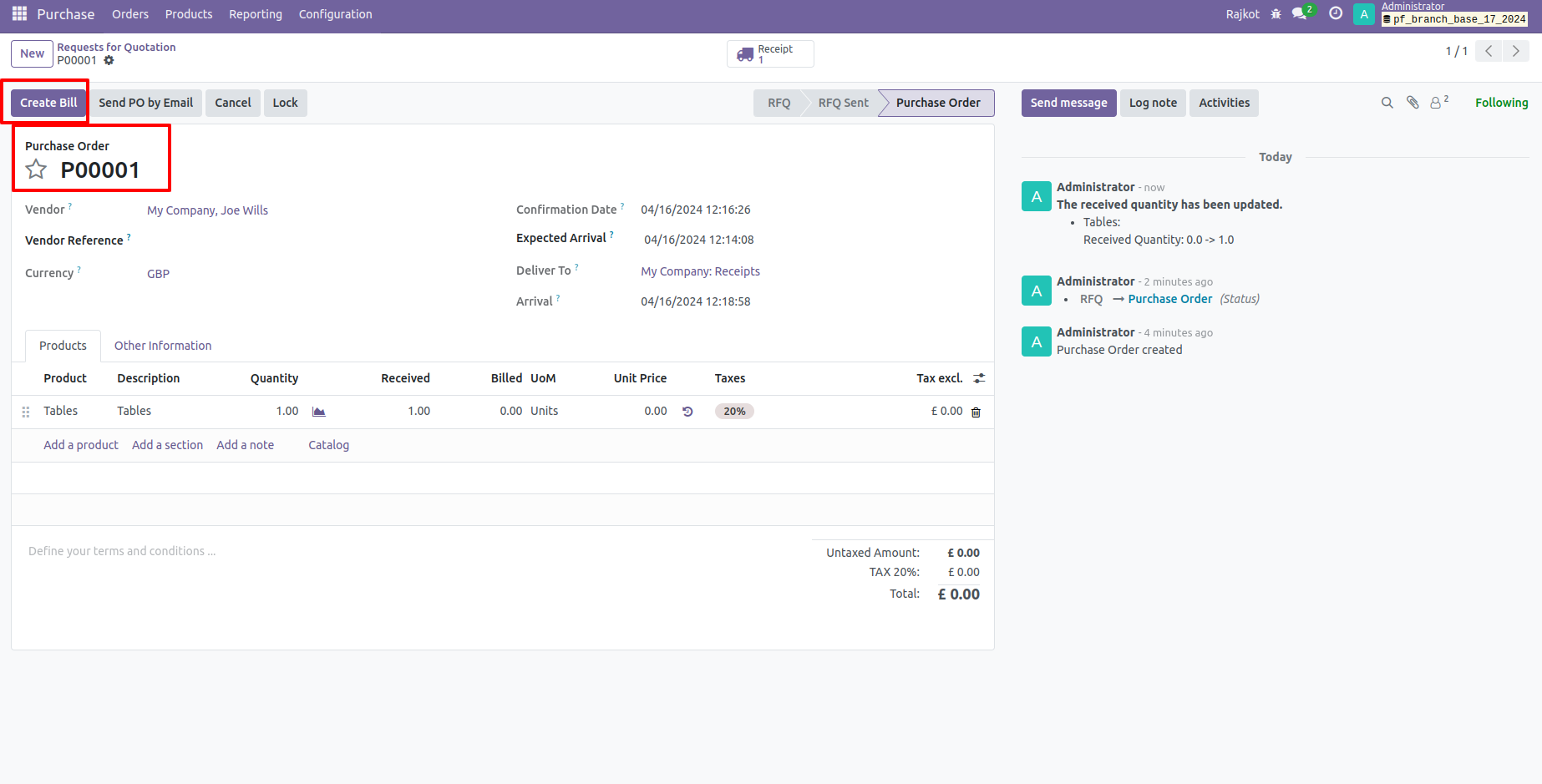Click the Create Bill button
This screenshot has height=784, width=1542.
click(48, 102)
